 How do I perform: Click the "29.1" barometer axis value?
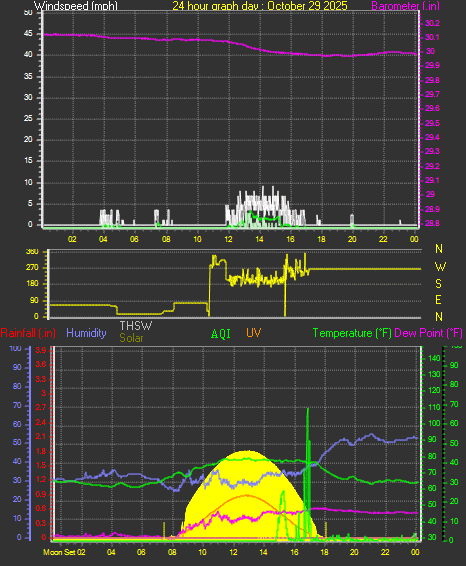pyautogui.click(x=432, y=180)
